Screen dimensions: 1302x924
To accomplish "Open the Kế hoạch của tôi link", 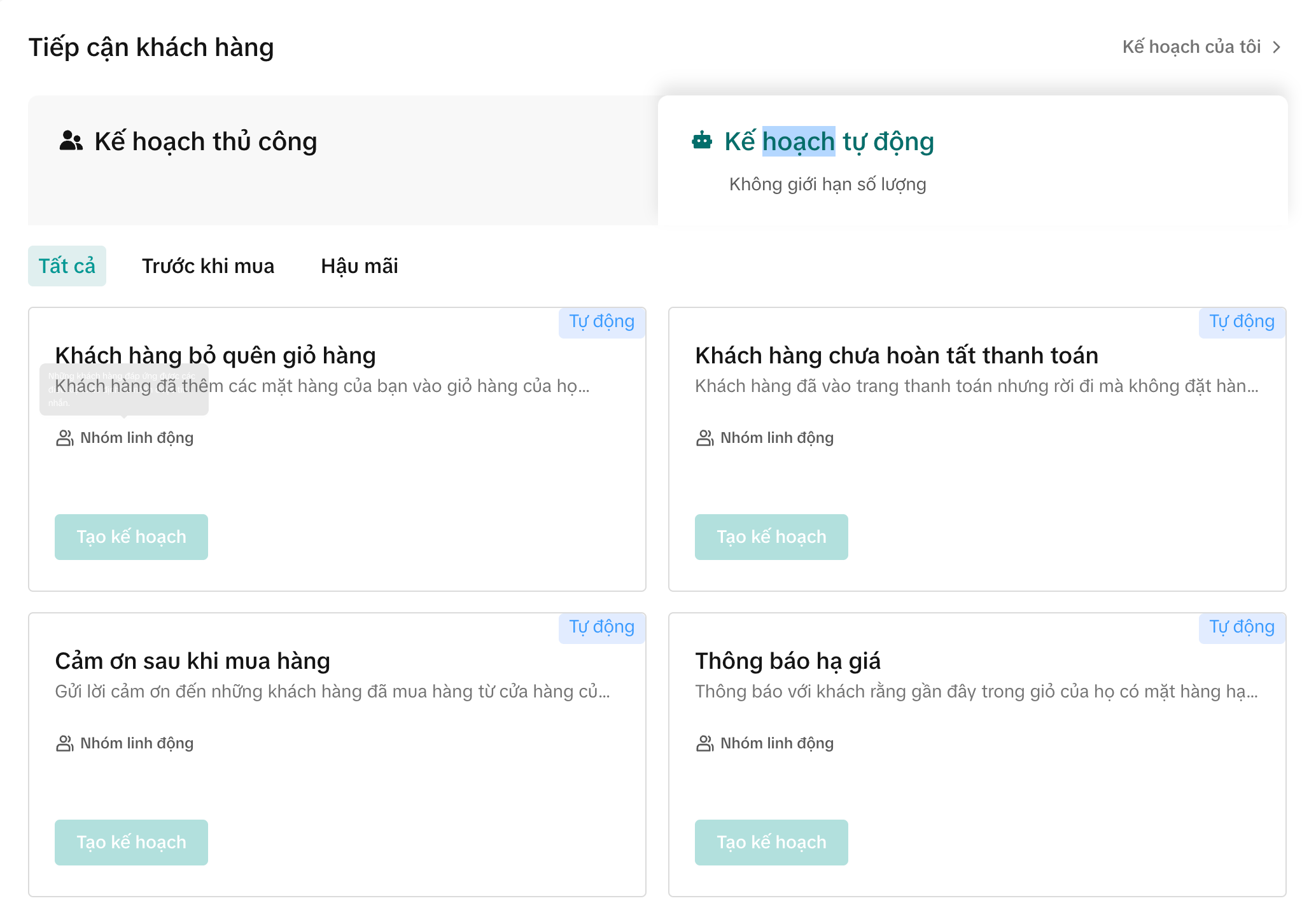I will 1191,47.
